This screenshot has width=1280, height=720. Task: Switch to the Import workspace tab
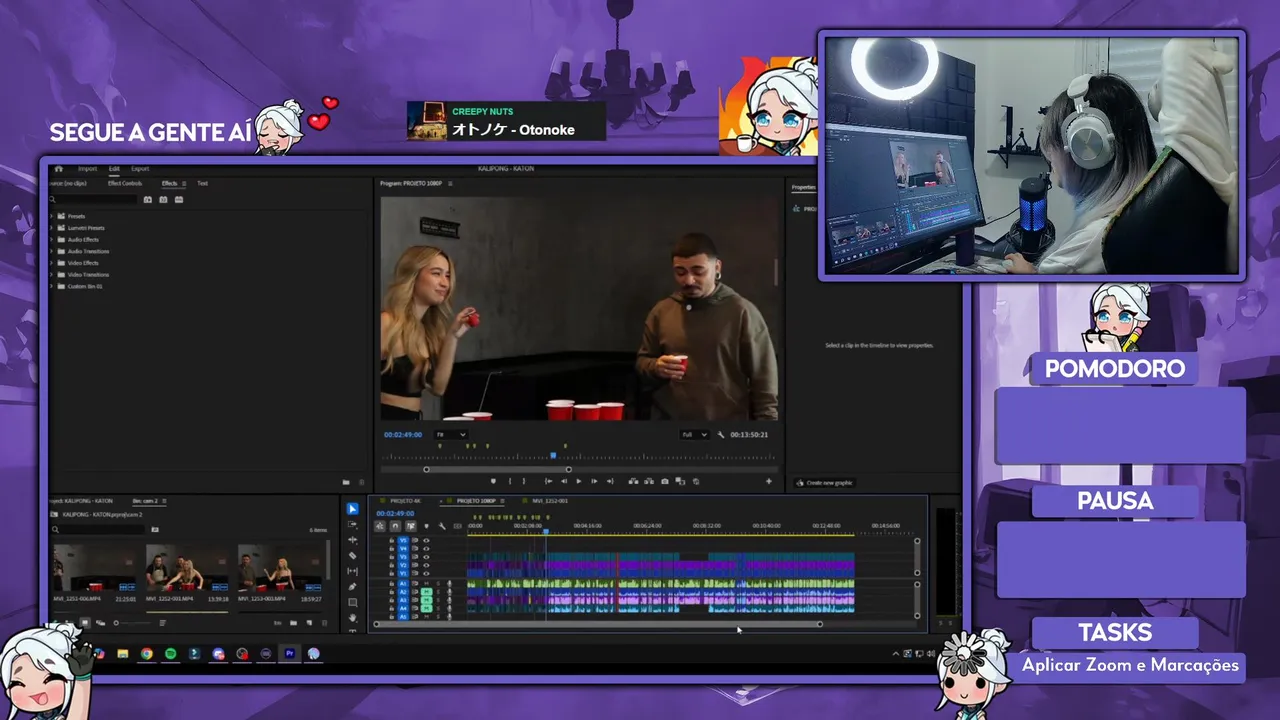tap(87, 169)
